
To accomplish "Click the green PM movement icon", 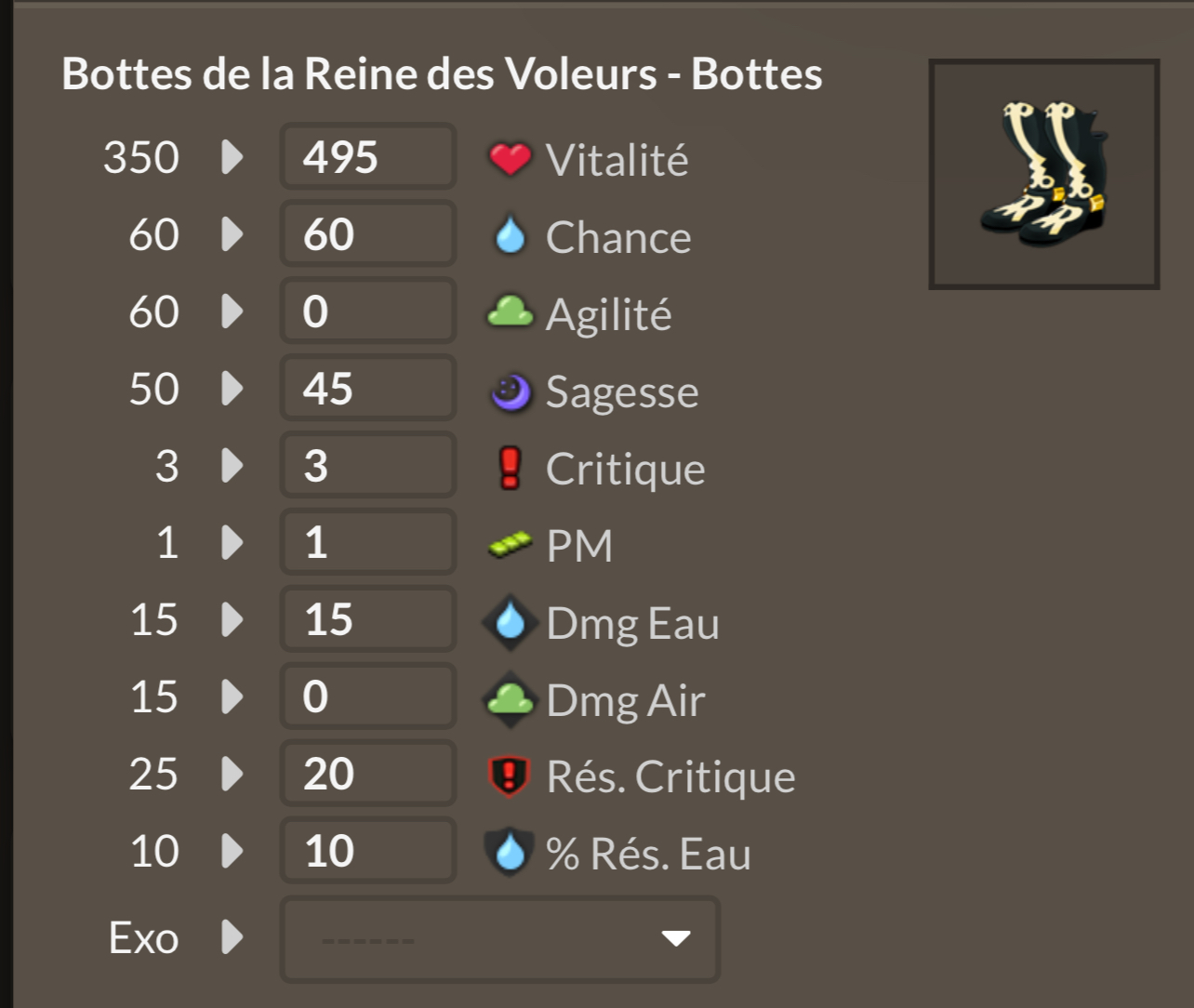I will 511,545.
